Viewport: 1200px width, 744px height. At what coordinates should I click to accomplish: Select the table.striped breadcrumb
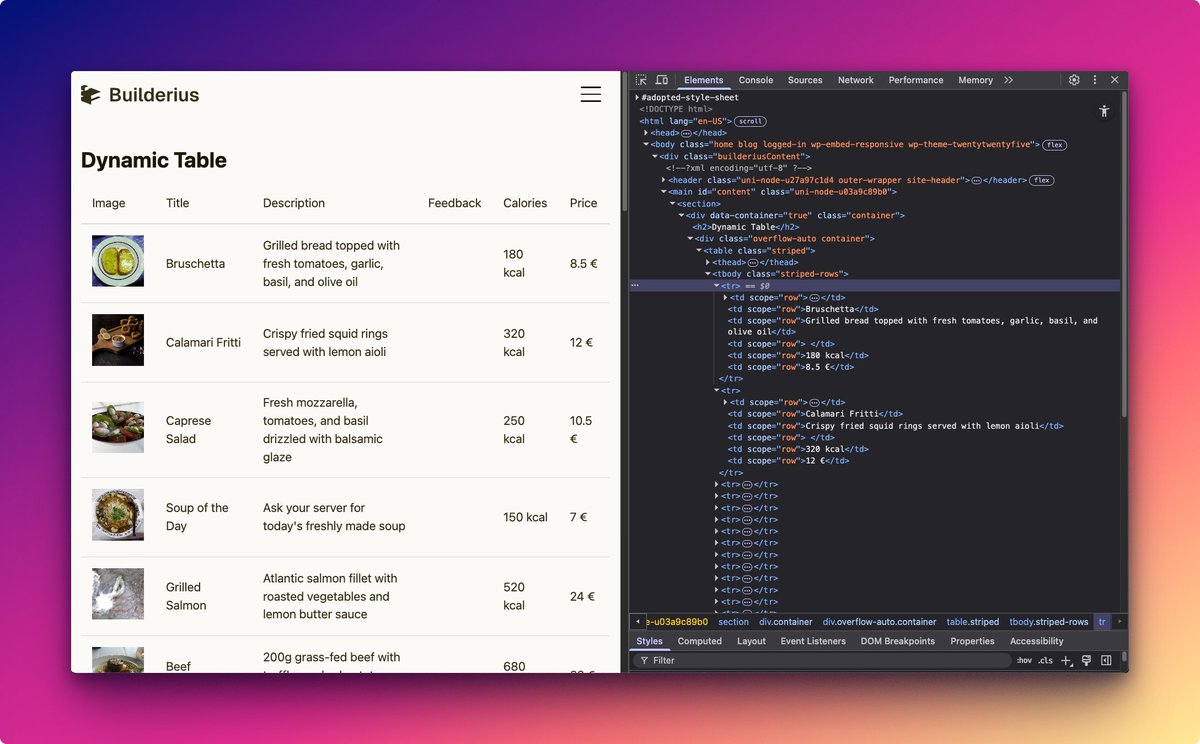(973, 622)
